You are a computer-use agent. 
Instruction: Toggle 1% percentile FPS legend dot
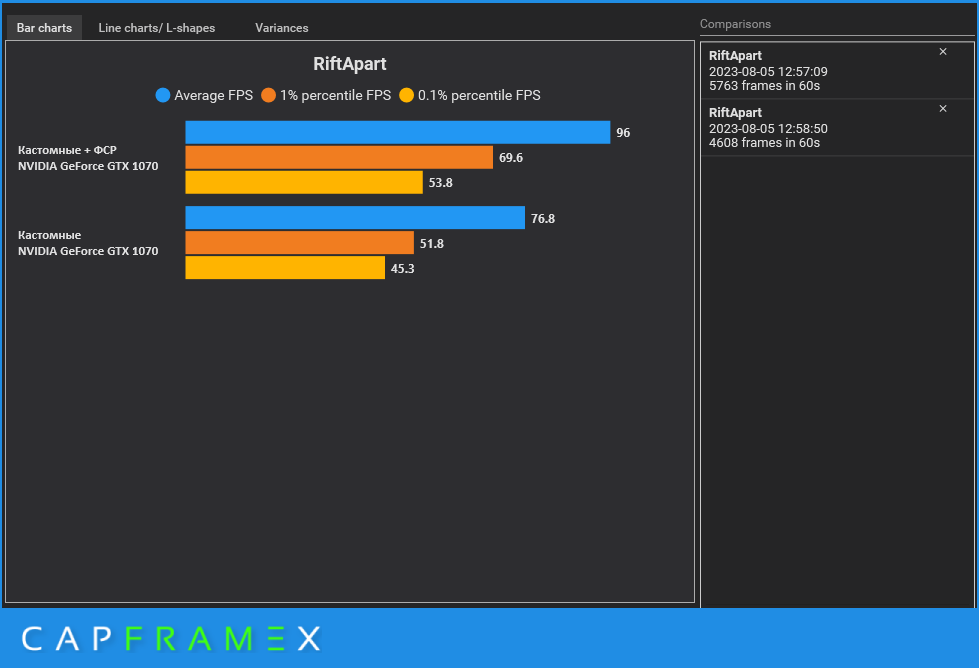[268, 95]
